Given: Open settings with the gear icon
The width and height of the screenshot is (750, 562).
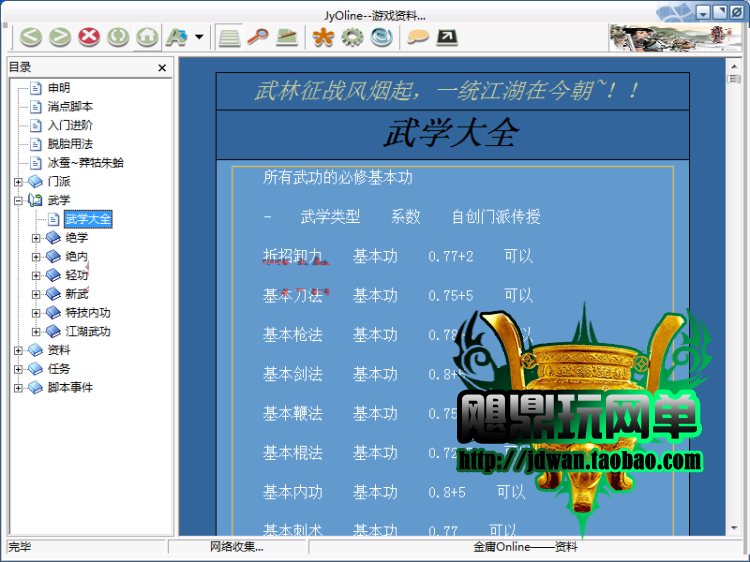Looking at the screenshot, I should click(x=353, y=37).
